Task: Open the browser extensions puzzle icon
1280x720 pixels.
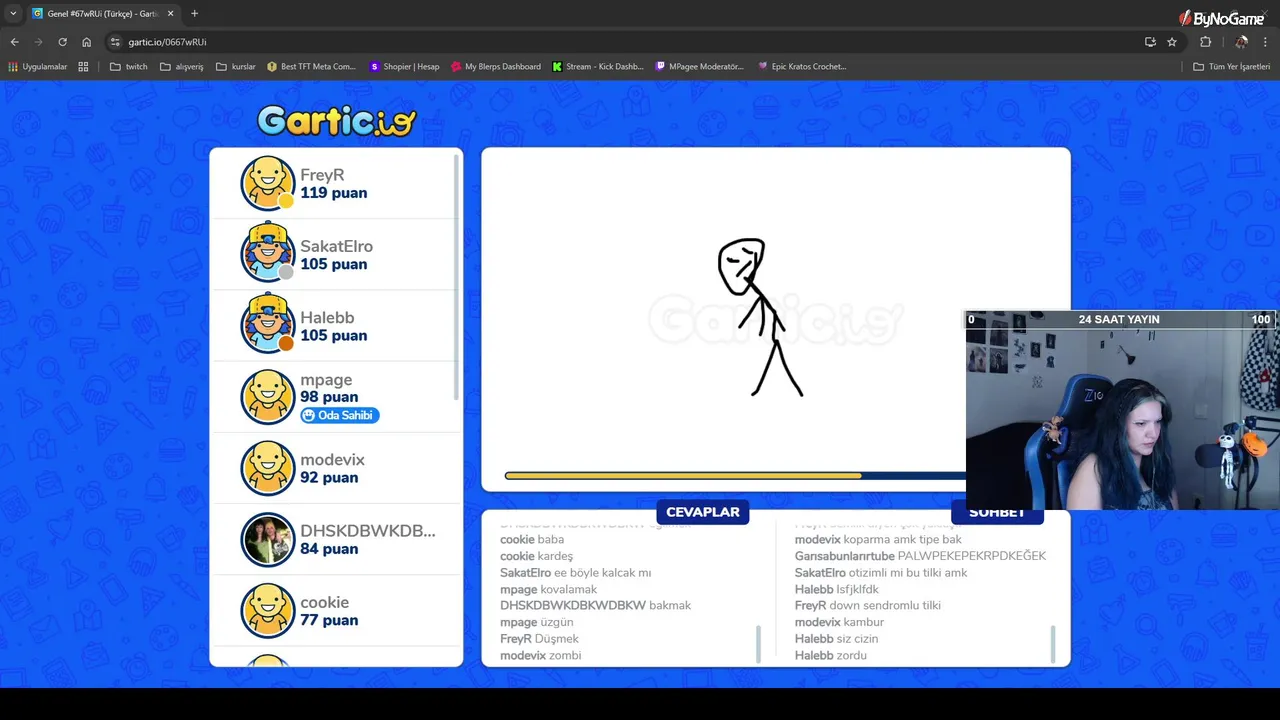Action: [1205, 42]
